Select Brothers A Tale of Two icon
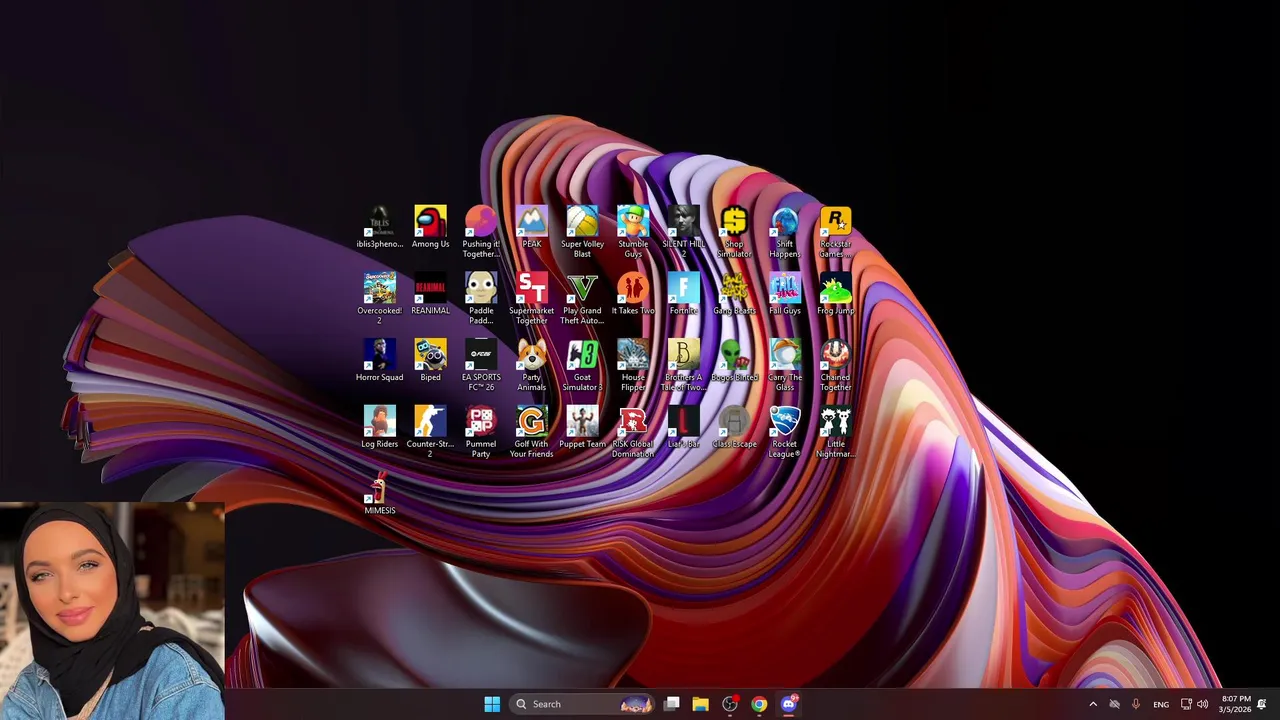This screenshot has height=720, width=1280. (x=684, y=365)
